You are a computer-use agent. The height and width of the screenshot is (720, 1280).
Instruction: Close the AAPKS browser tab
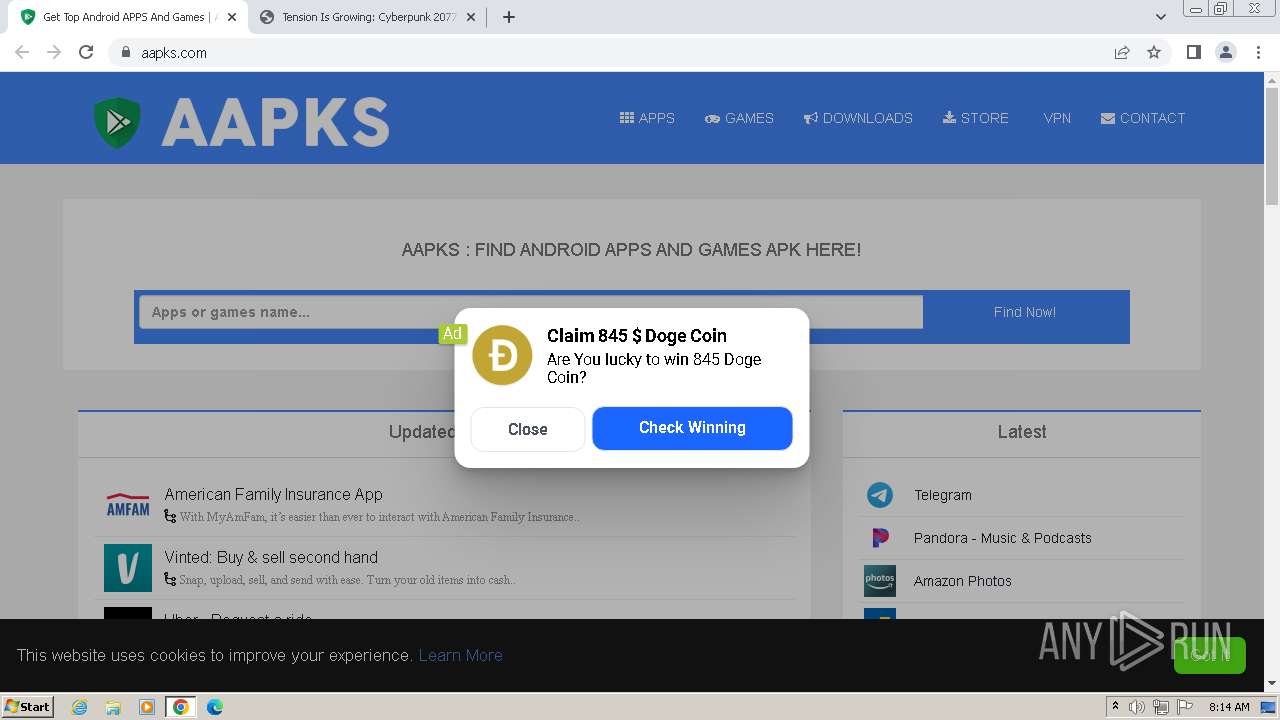click(232, 17)
